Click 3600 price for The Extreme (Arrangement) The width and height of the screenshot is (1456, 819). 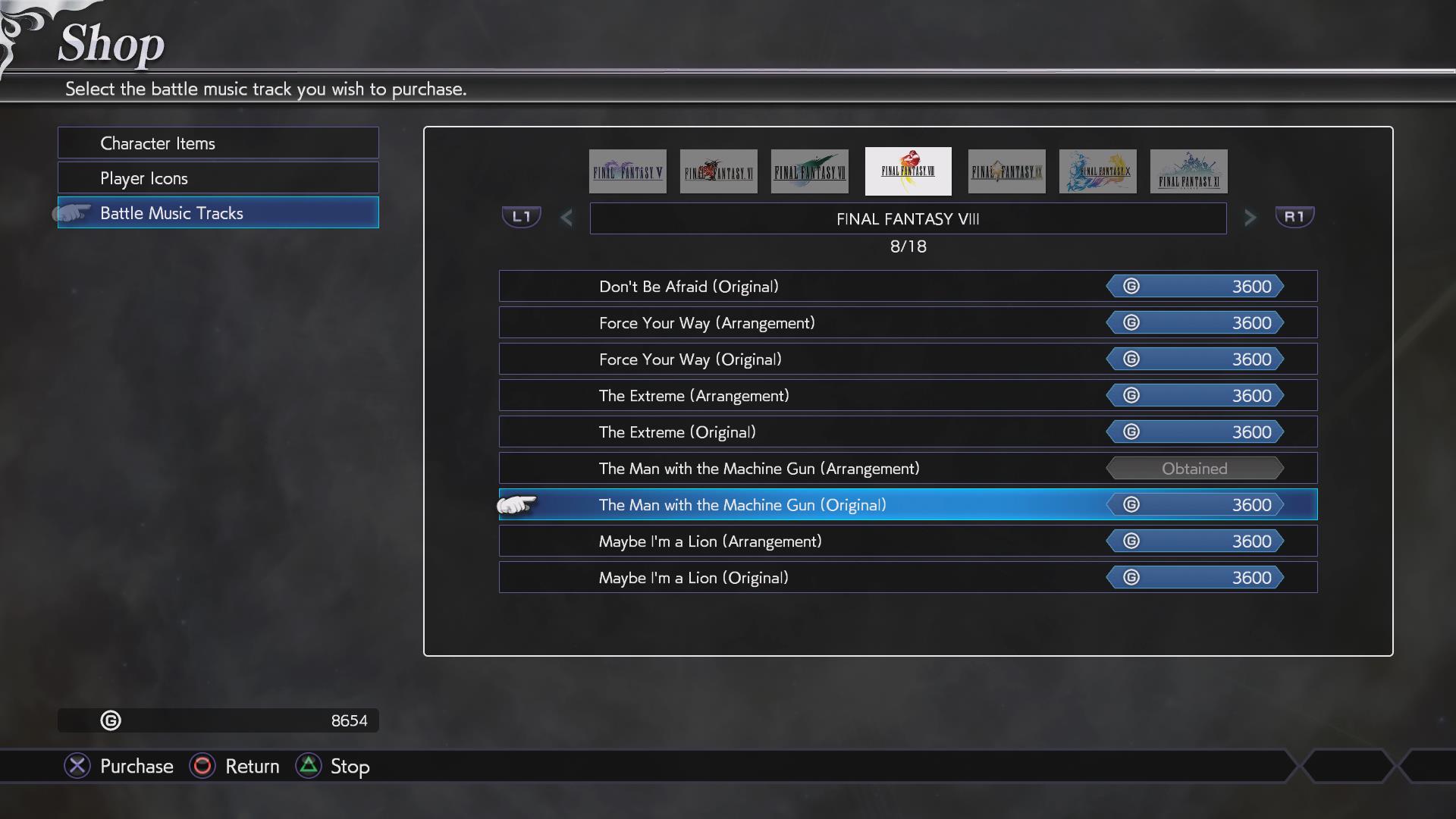tap(1194, 395)
